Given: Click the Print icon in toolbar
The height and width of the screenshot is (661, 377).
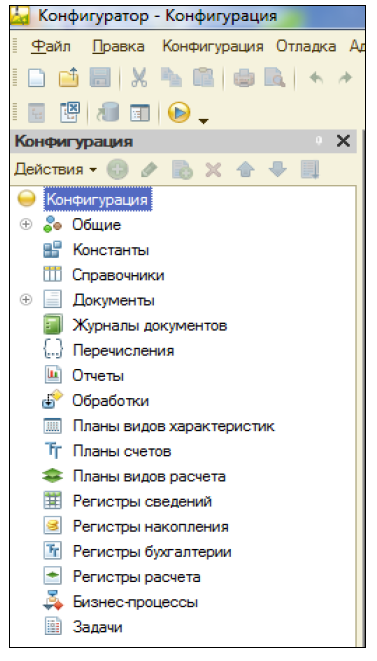Looking at the screenshot, I should tap(244, 78).
